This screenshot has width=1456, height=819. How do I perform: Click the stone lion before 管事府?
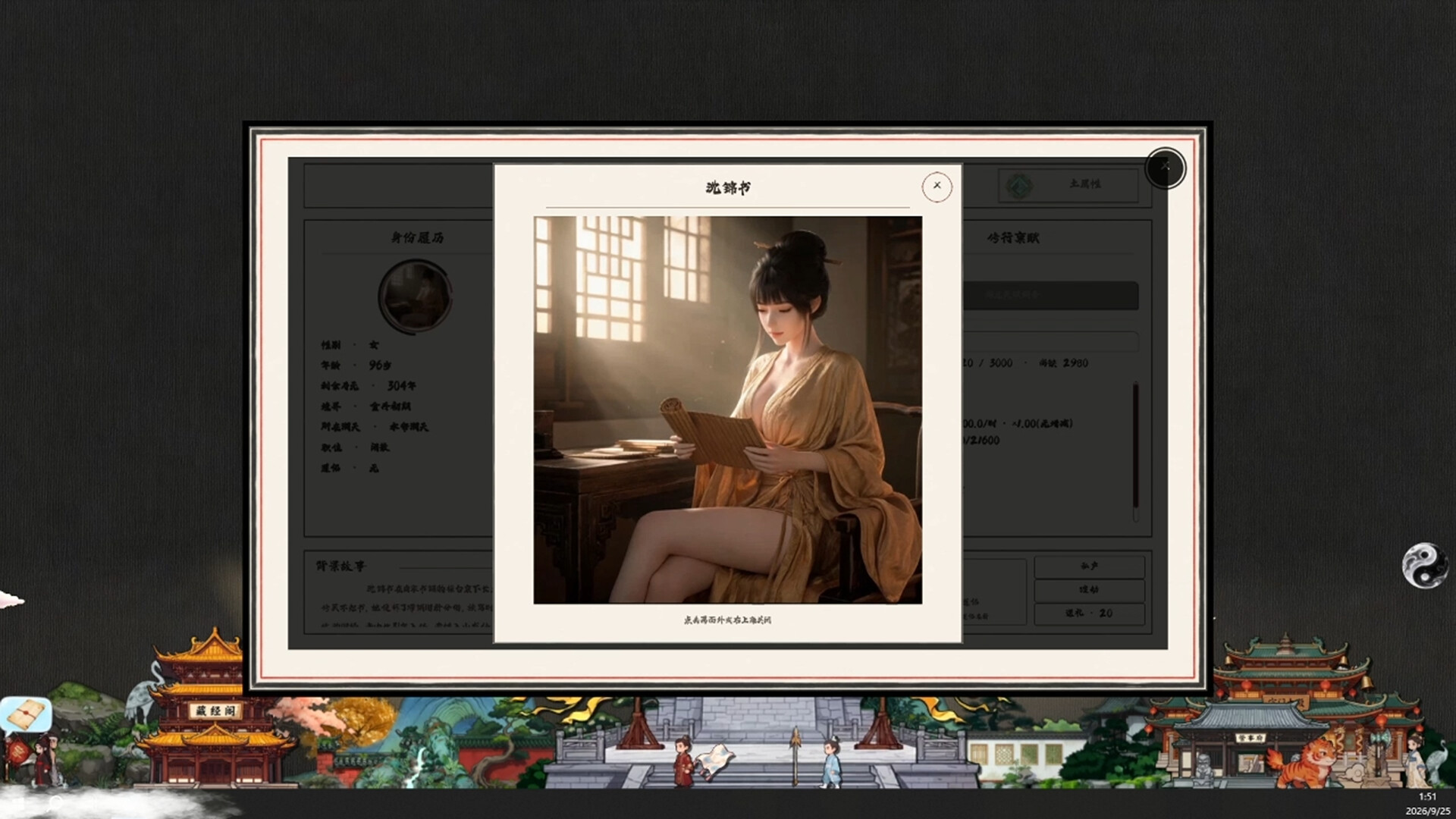coord(1205,769)
